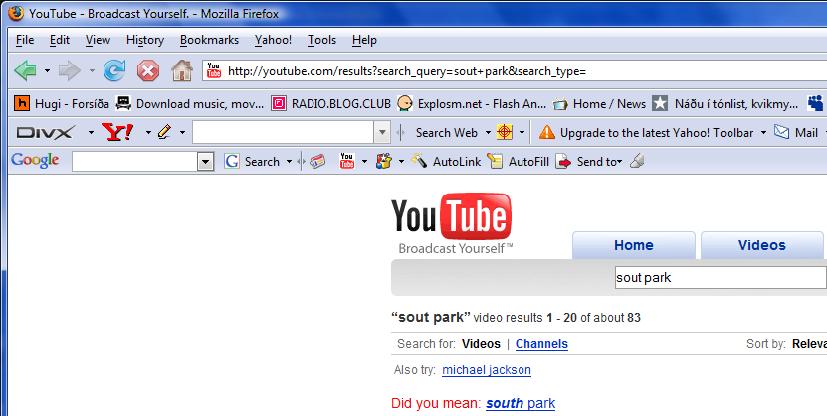The width and height of the screenshot is (827, 416).
Task: Switch to the YouTube Home tab
Action: (x=633, y=245)
